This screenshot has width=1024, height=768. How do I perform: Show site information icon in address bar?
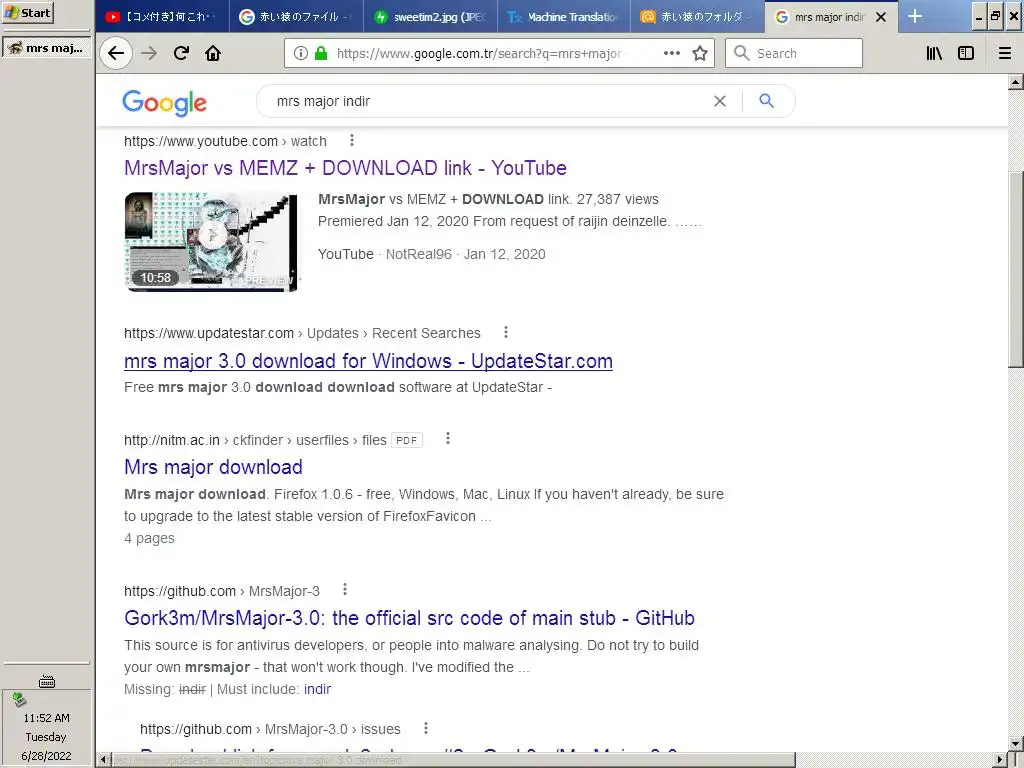point(300,53)
